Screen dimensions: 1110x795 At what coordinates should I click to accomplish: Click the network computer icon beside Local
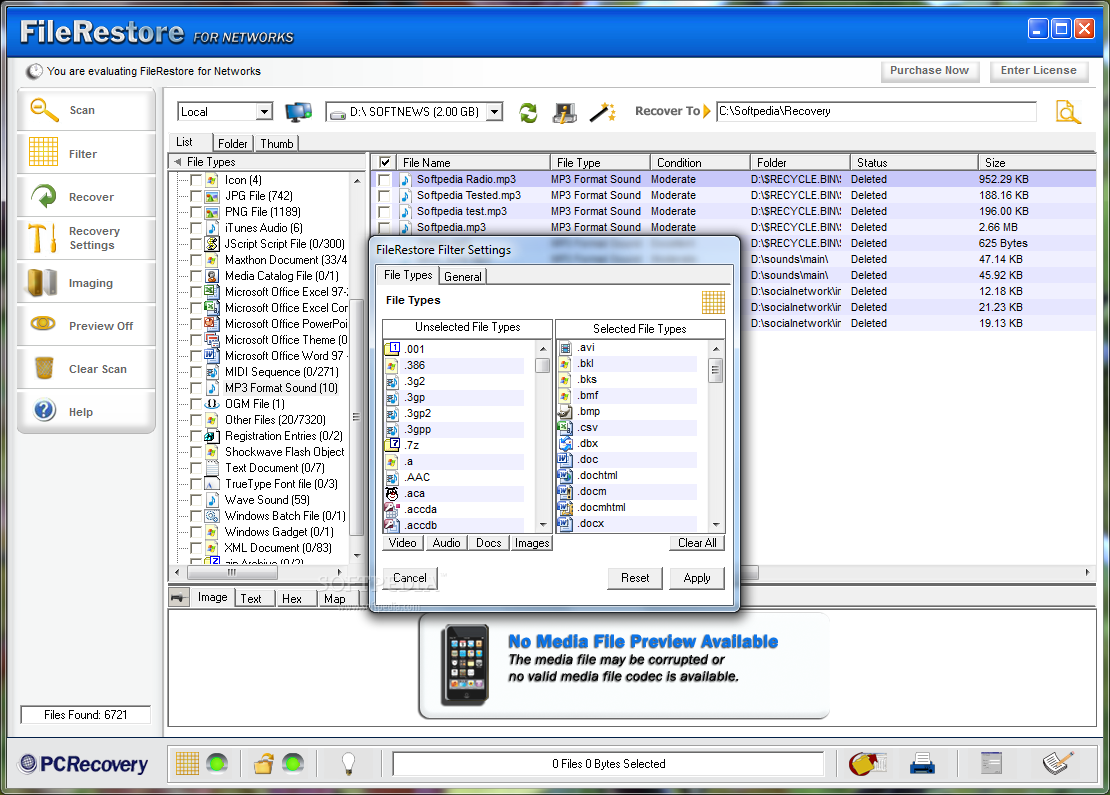click(x=298, y=112)
